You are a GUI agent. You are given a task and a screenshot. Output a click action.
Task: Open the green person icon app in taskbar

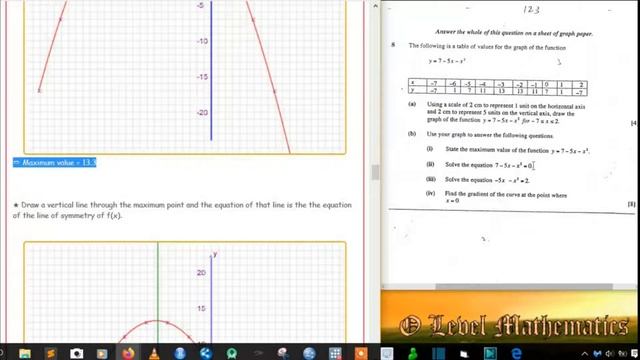click(x=413, y=353)
